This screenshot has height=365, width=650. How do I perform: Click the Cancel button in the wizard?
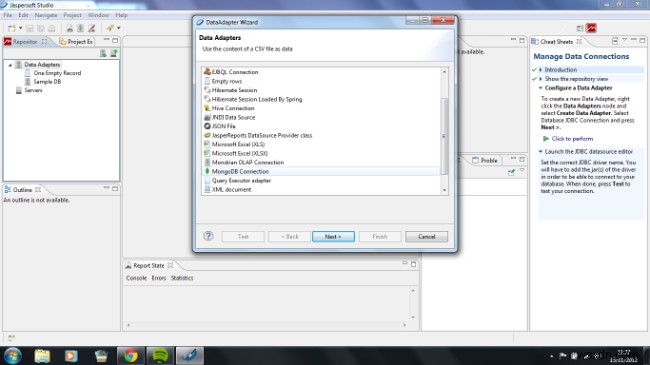[x=427, y=236]
